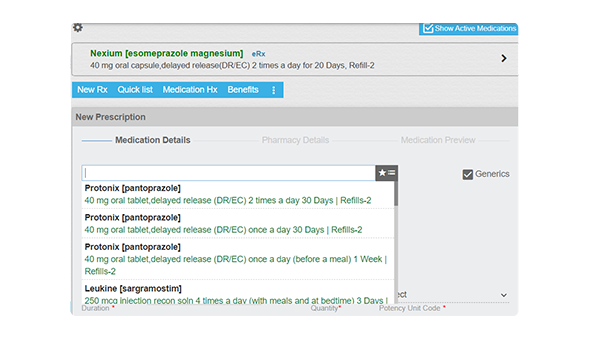Select Protonix once a day 30 Days

pos(238,223)
